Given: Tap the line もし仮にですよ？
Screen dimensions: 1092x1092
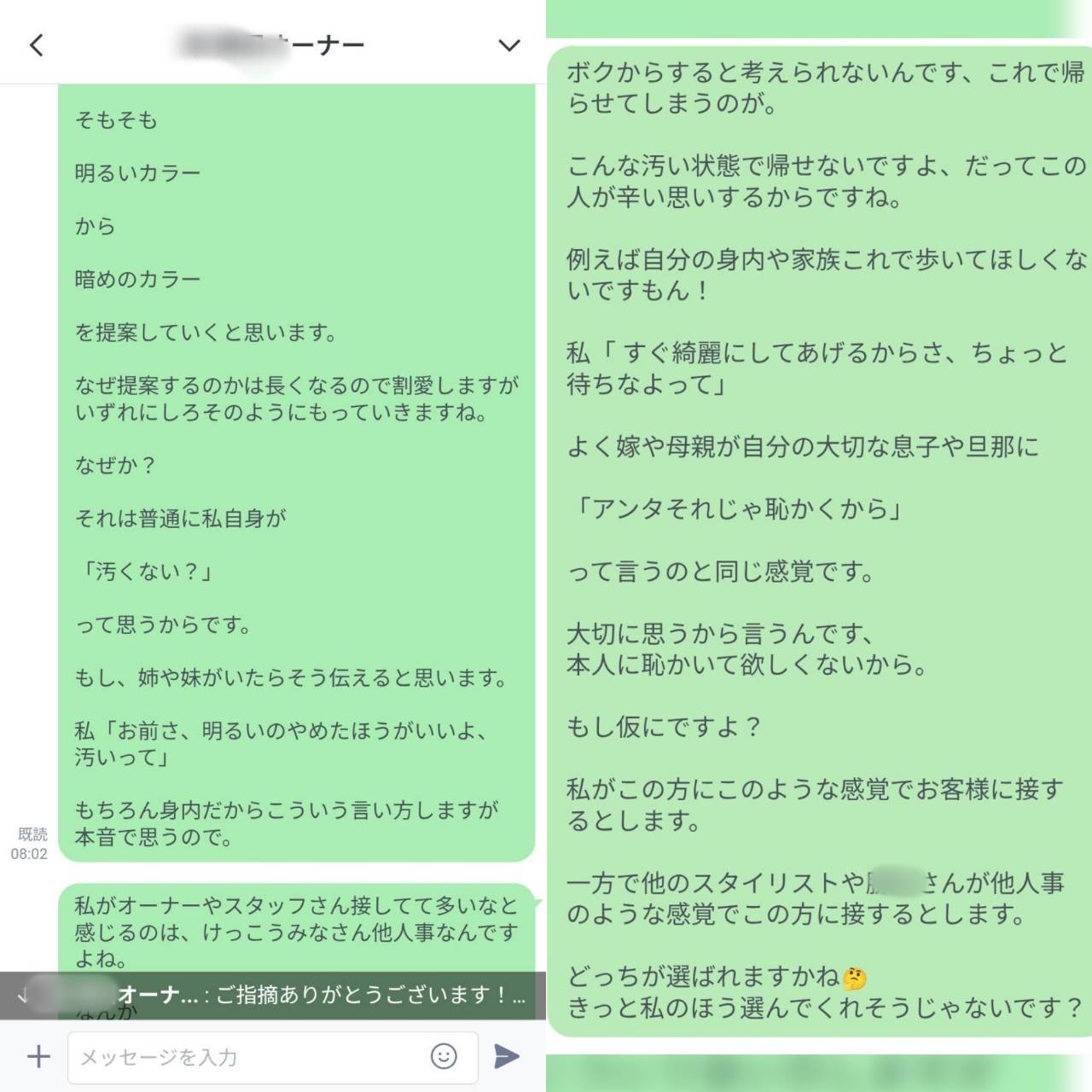Looking at the screenshot, I should pyautogui.click(x=664, y=727).
